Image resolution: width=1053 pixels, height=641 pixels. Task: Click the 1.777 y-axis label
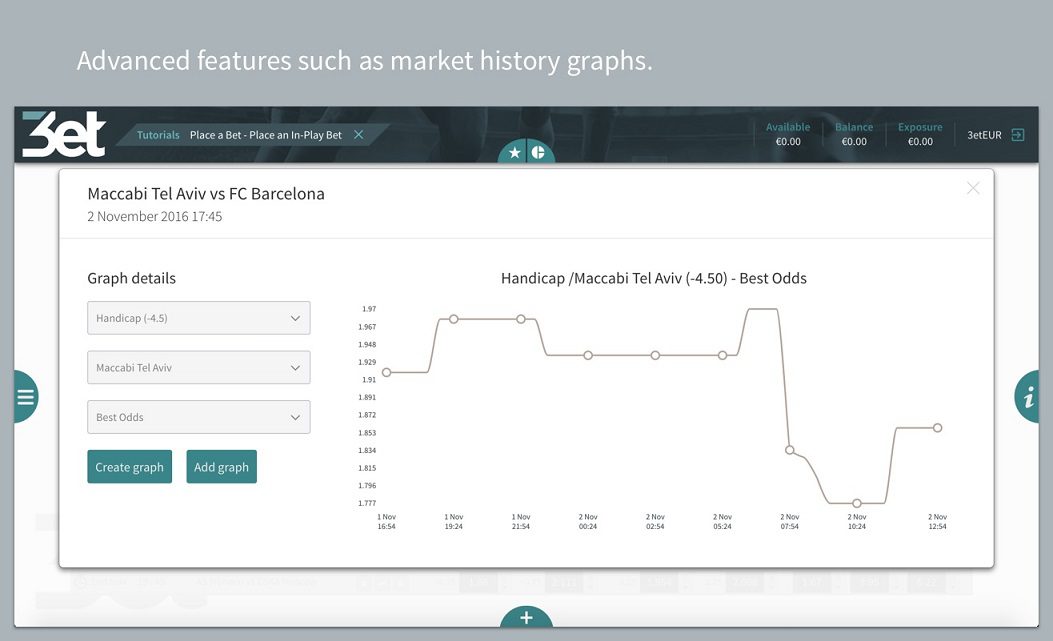[367, 503]
